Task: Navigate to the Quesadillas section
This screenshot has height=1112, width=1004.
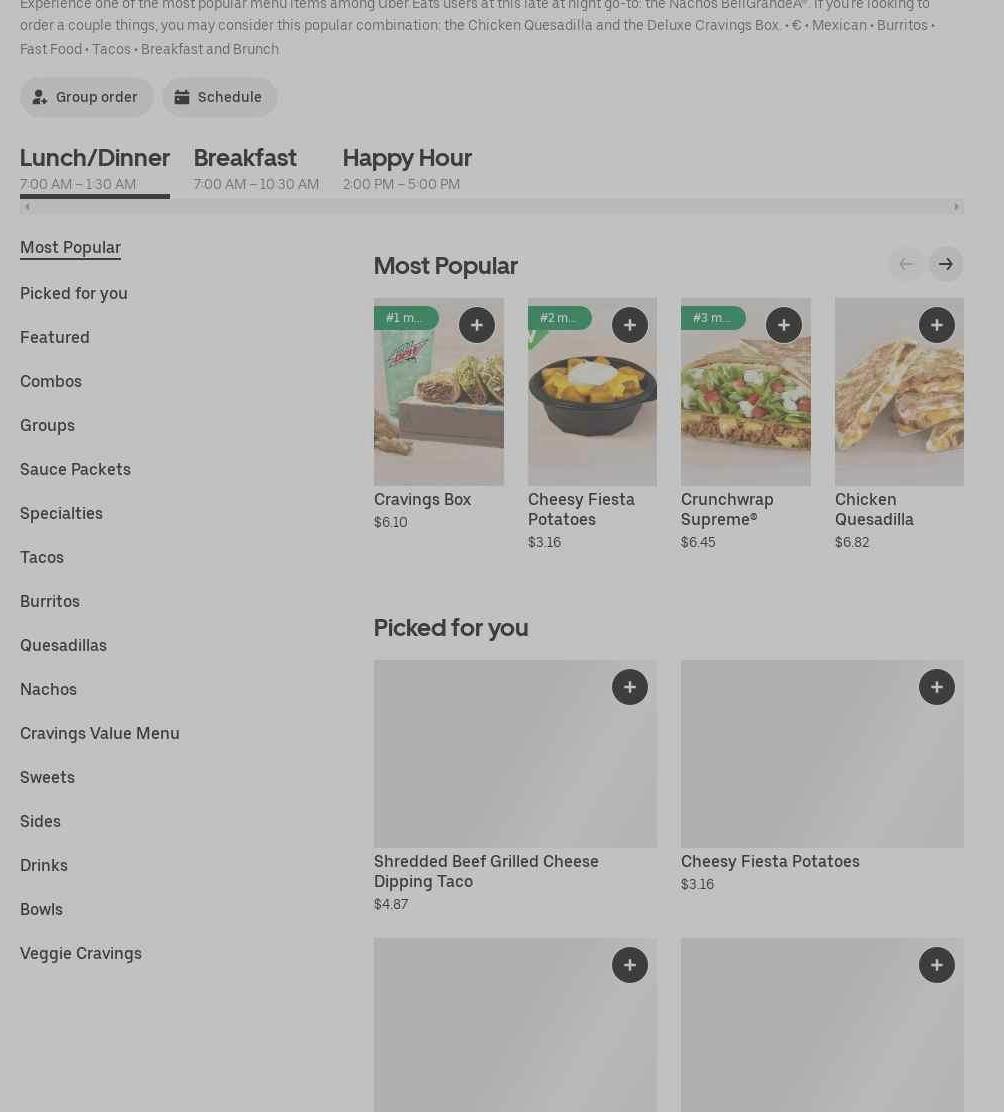Action: click(63, 645)
